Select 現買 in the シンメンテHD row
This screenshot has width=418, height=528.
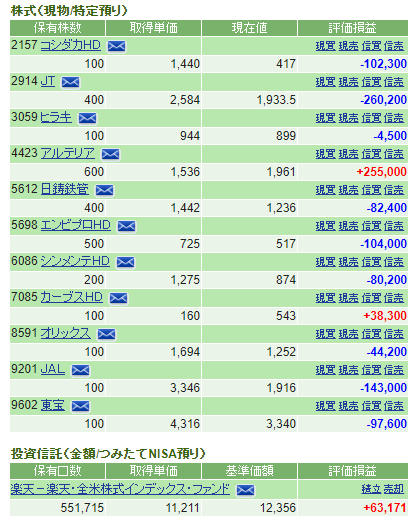[326, 262]
